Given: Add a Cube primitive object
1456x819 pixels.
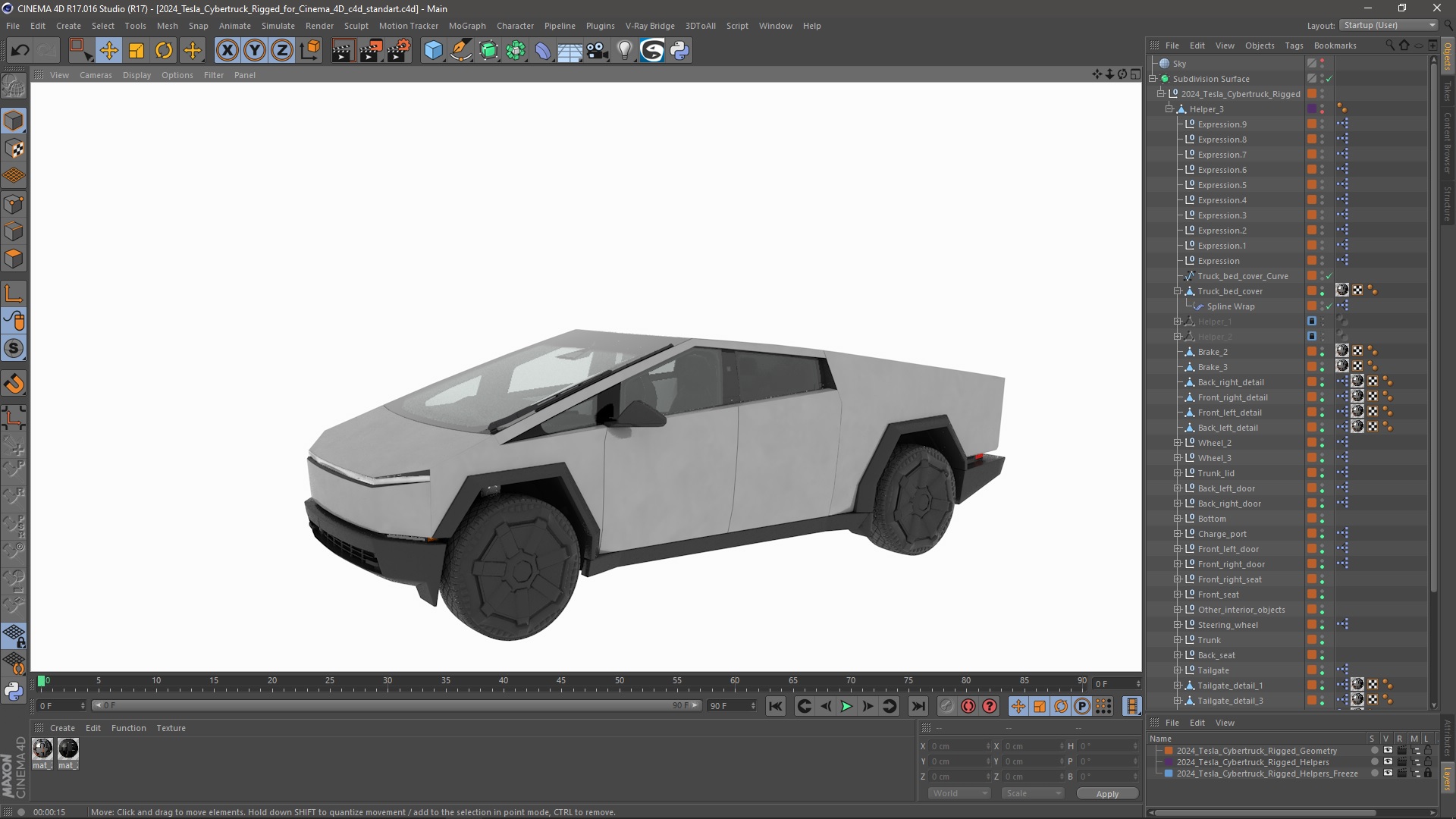Looking at the screenshot, I should click(x=433, y=51).
